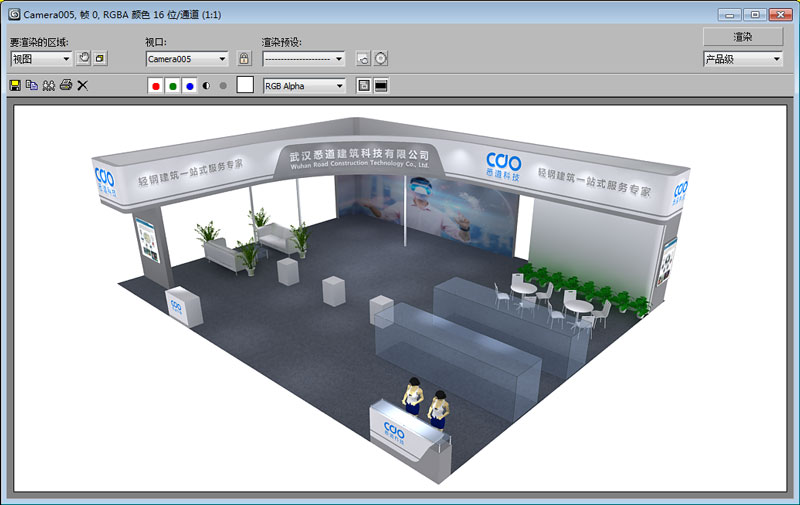
Task: Click the 渲染 render button
Action: 742,36
